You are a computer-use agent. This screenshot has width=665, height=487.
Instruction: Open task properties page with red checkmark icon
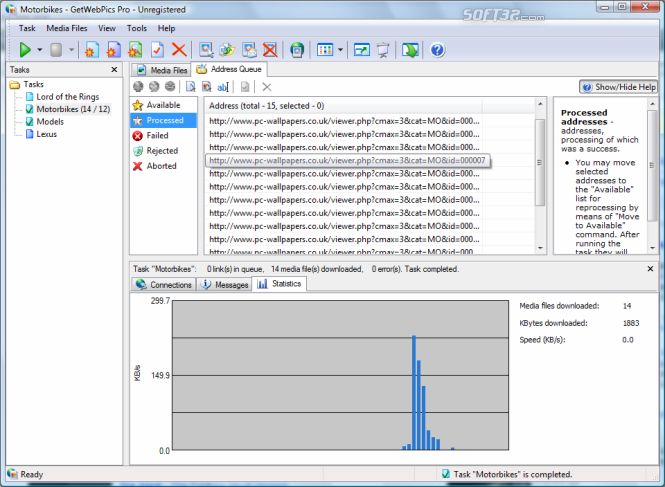click(x=157, y=50)
